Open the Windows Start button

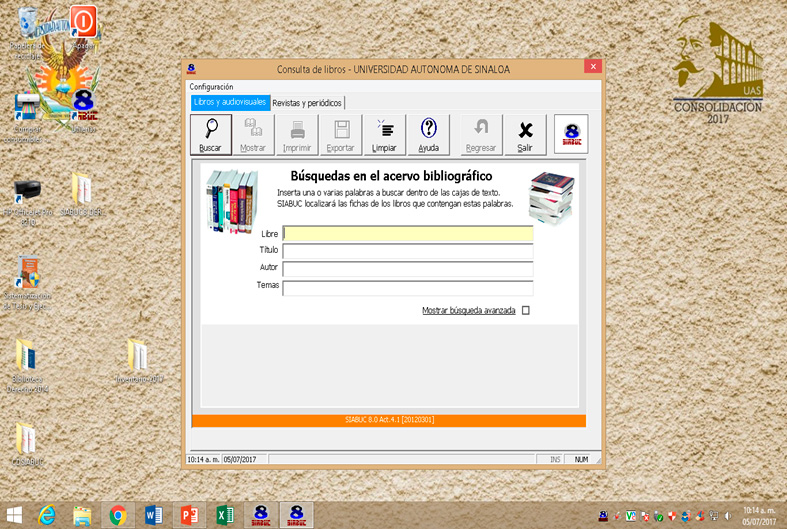click(14, 515)
